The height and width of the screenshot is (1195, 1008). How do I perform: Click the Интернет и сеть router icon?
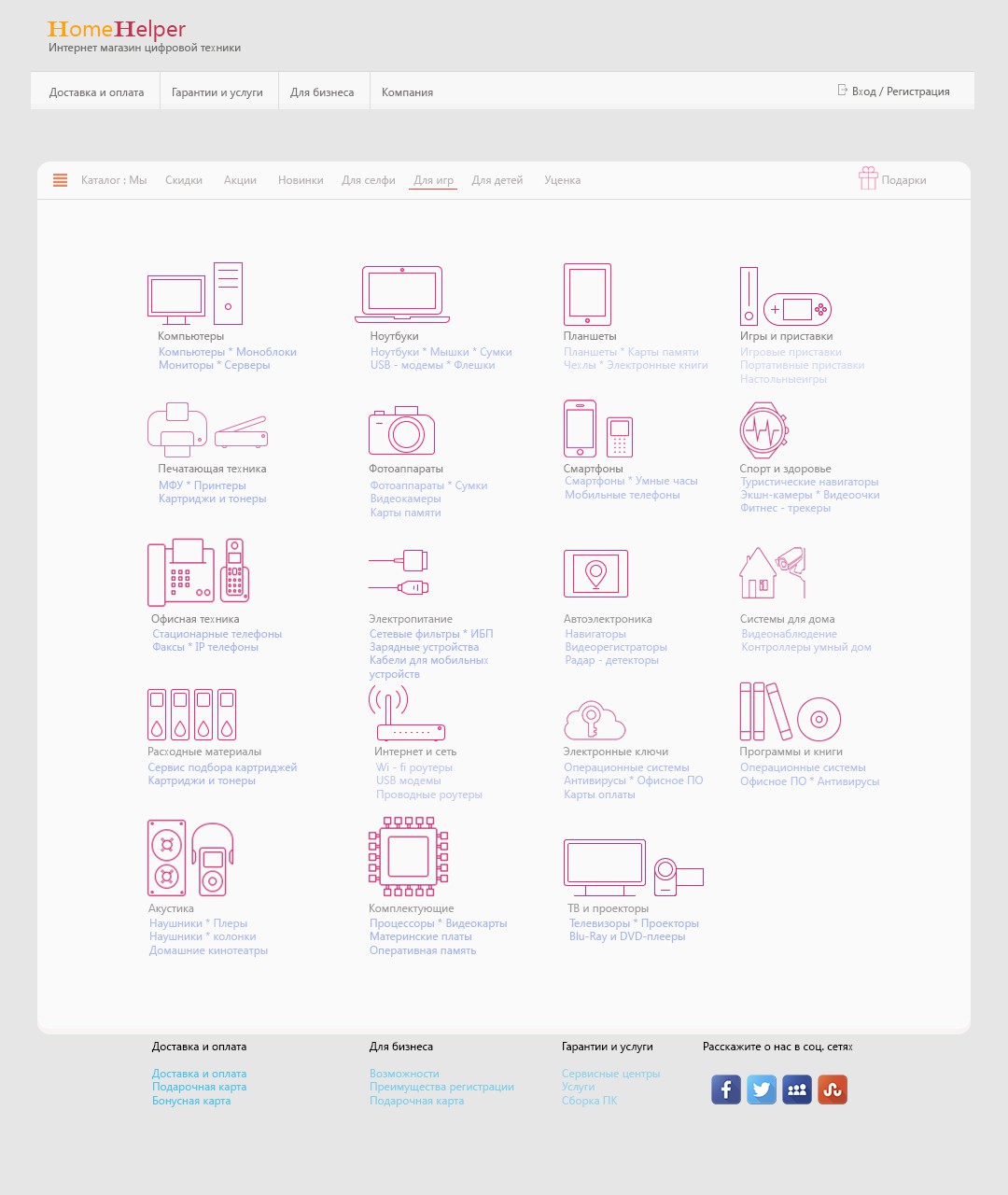pos(406,713)
